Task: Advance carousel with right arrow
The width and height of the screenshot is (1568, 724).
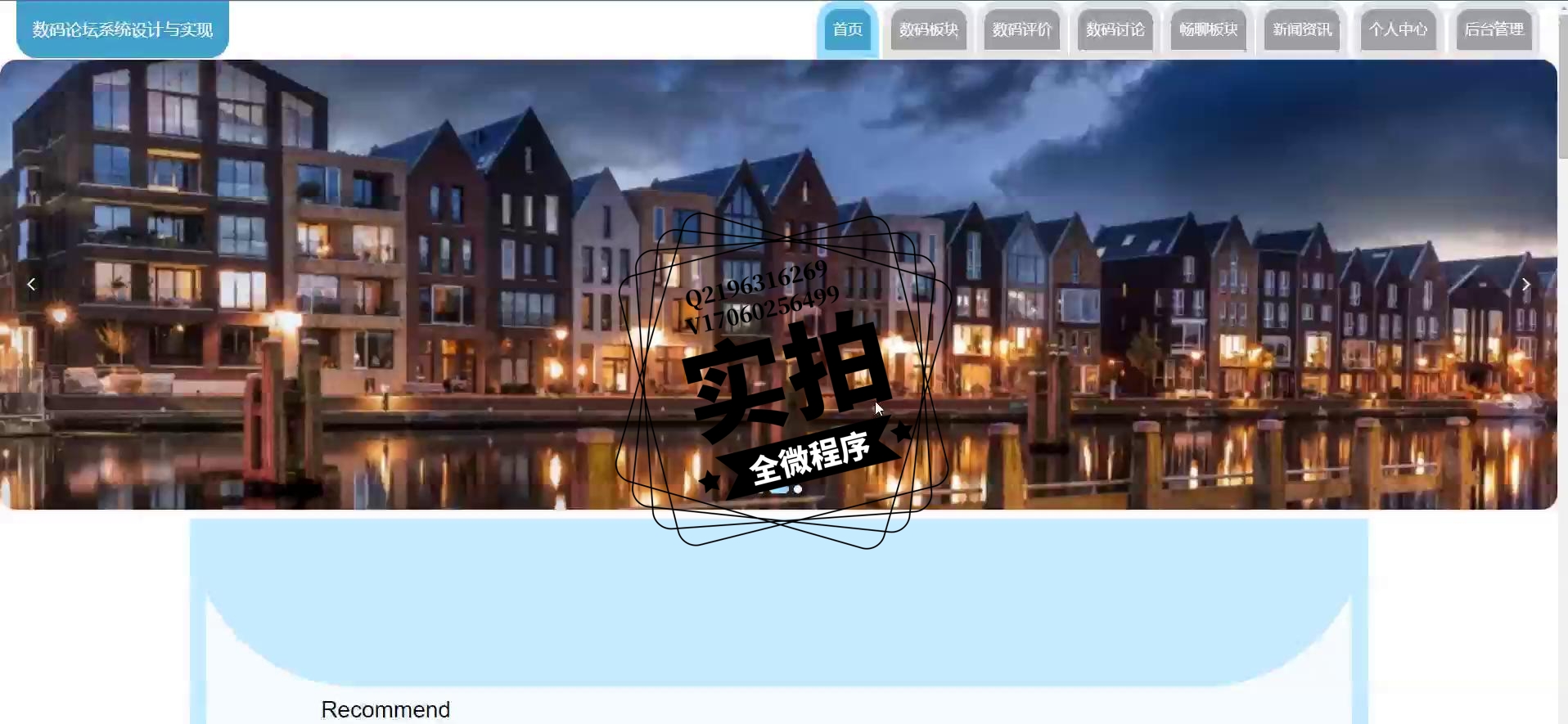Action: [1525, 285]
